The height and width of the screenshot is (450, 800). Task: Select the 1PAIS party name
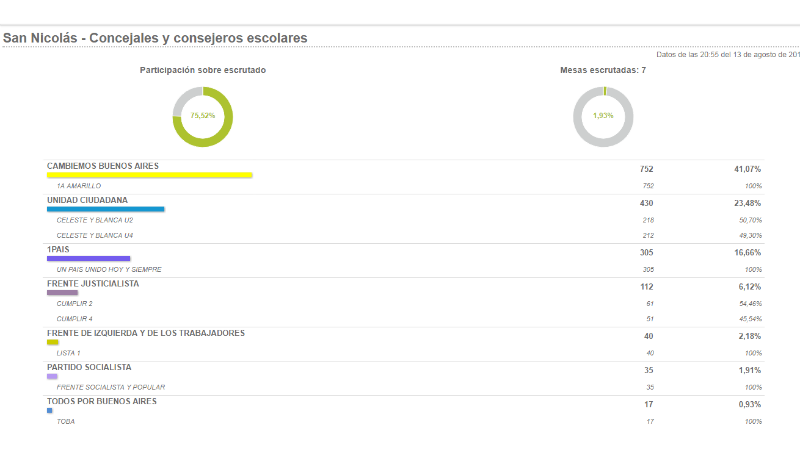point(61,248)
